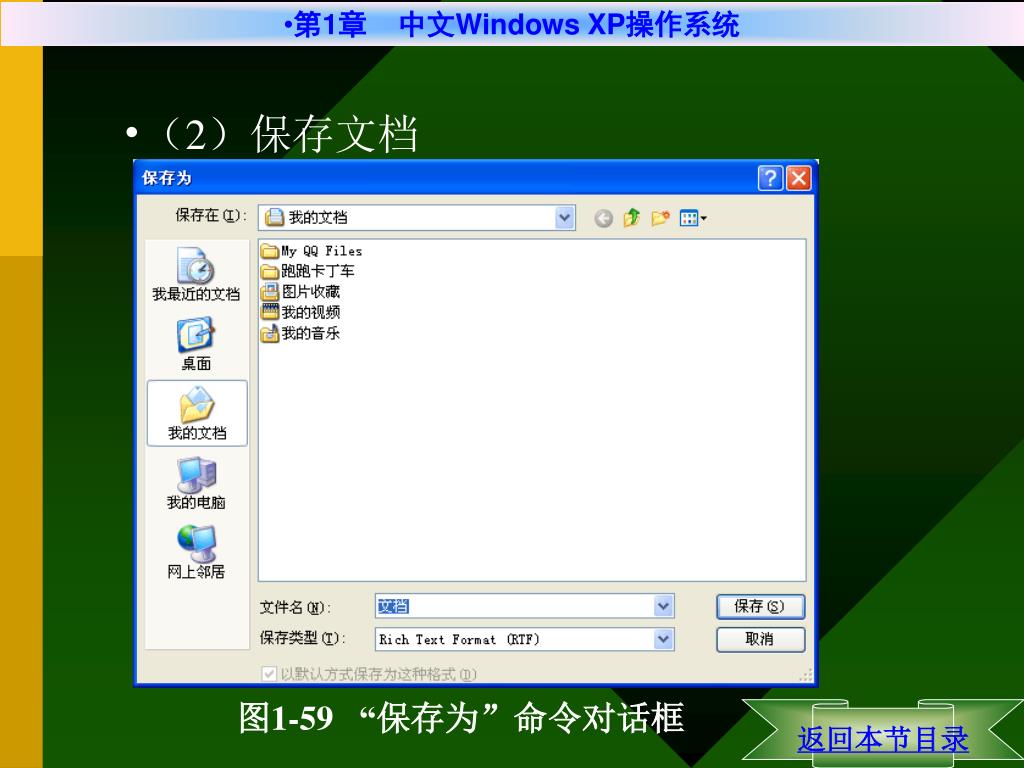Open 网上邻居 in the places bar

196,552
